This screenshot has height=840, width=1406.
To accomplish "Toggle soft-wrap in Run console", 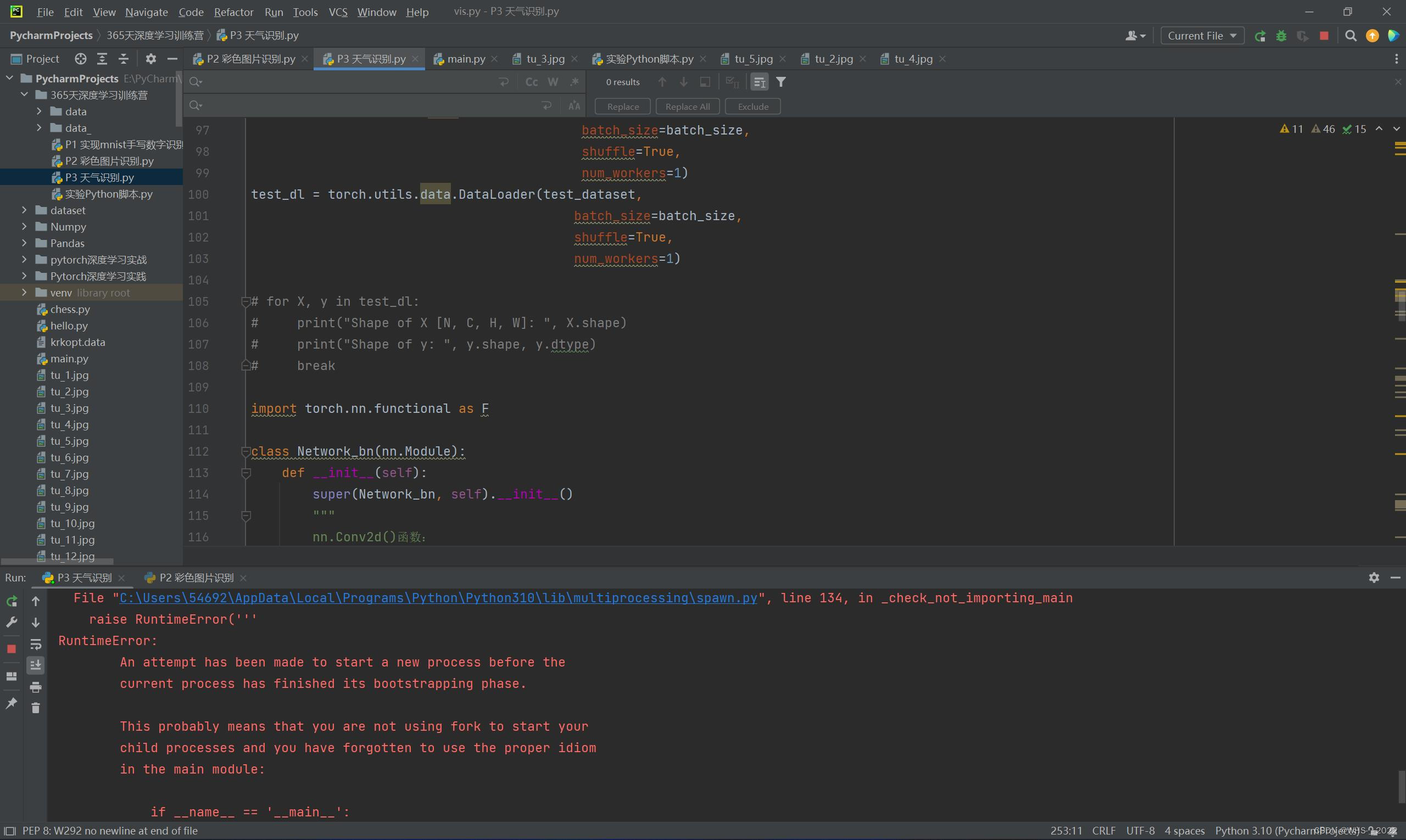I will pos(36,645).
